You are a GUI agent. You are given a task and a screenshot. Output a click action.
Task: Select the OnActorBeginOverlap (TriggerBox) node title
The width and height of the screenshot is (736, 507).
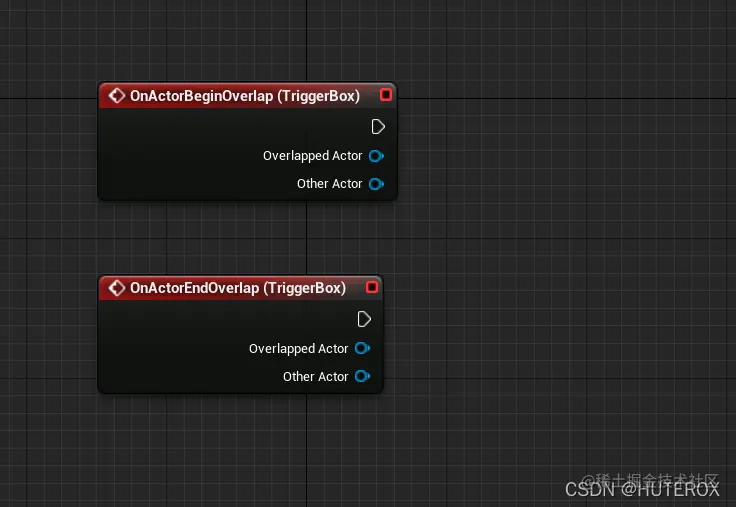245,96
